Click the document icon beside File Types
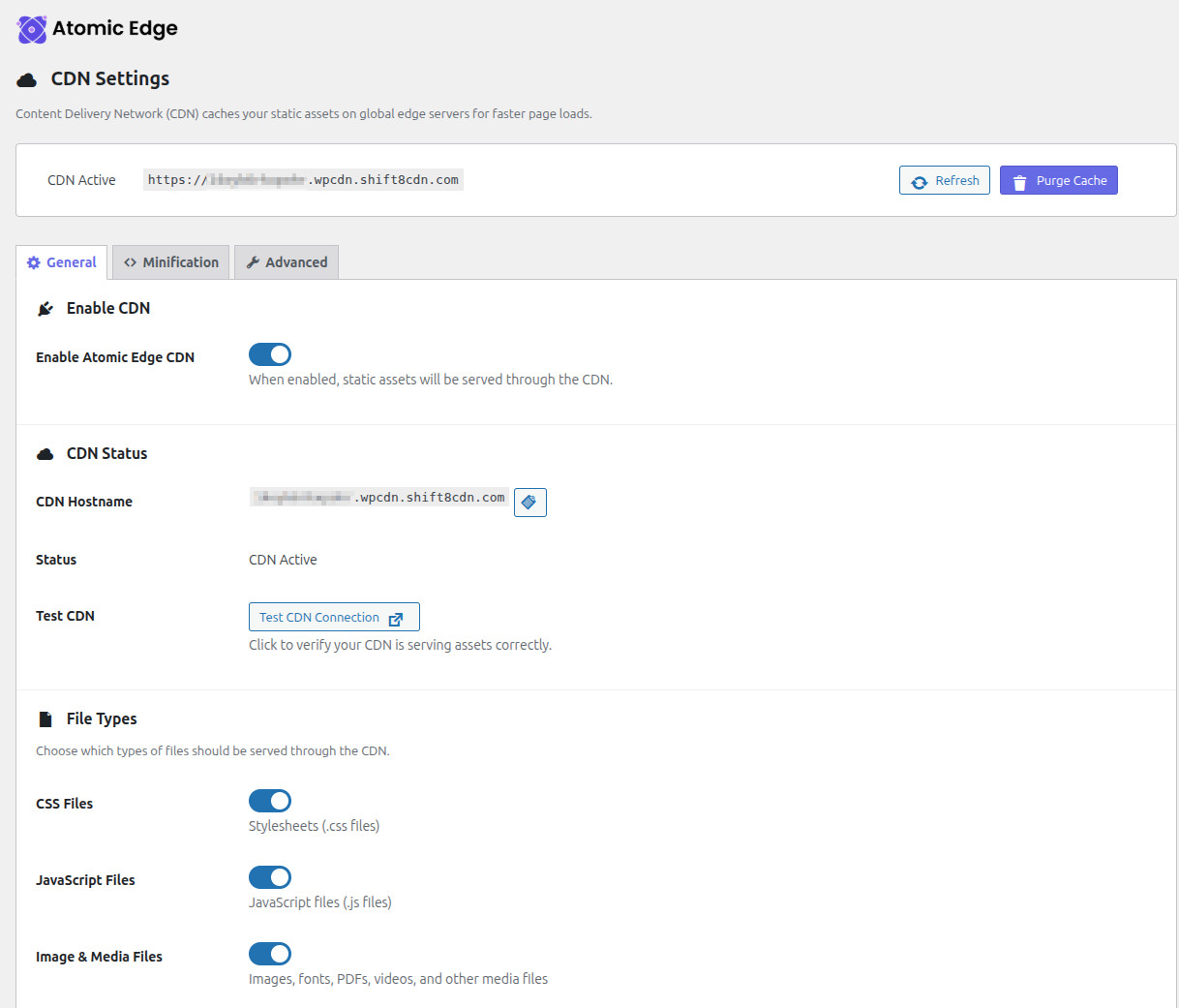This screenshot has height=1008, width=1179. [x=45, y=719]
